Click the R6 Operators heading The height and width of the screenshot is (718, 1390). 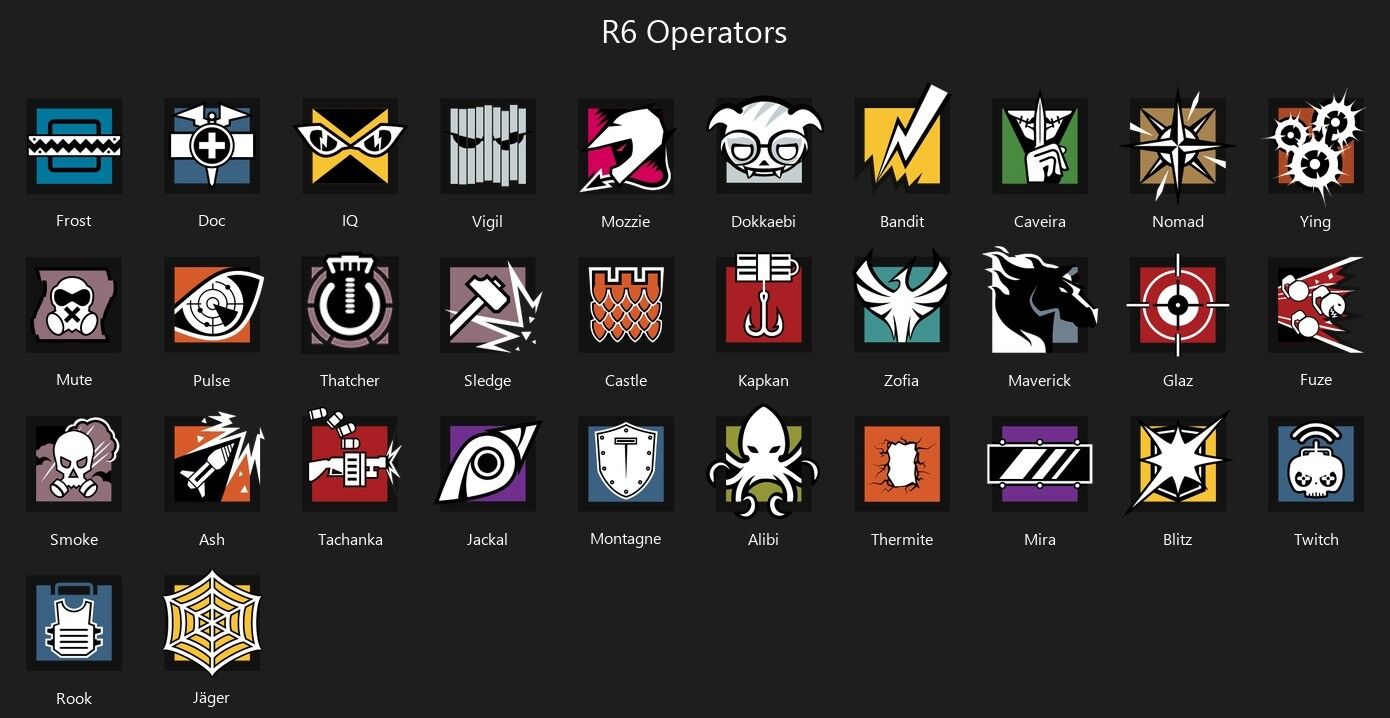pyautogui.click(x=694, y=32)
